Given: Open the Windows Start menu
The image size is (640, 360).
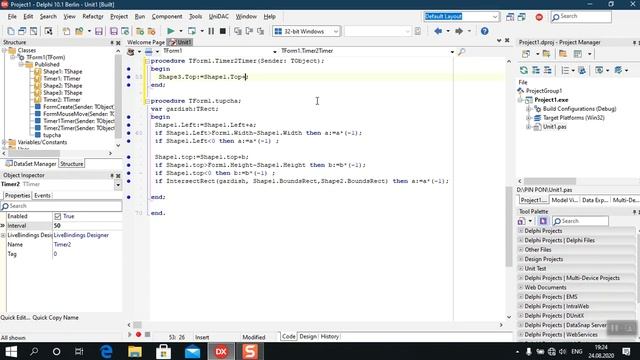Looking at the screenshot, I should pyautogui.click(x=11, y=351).
